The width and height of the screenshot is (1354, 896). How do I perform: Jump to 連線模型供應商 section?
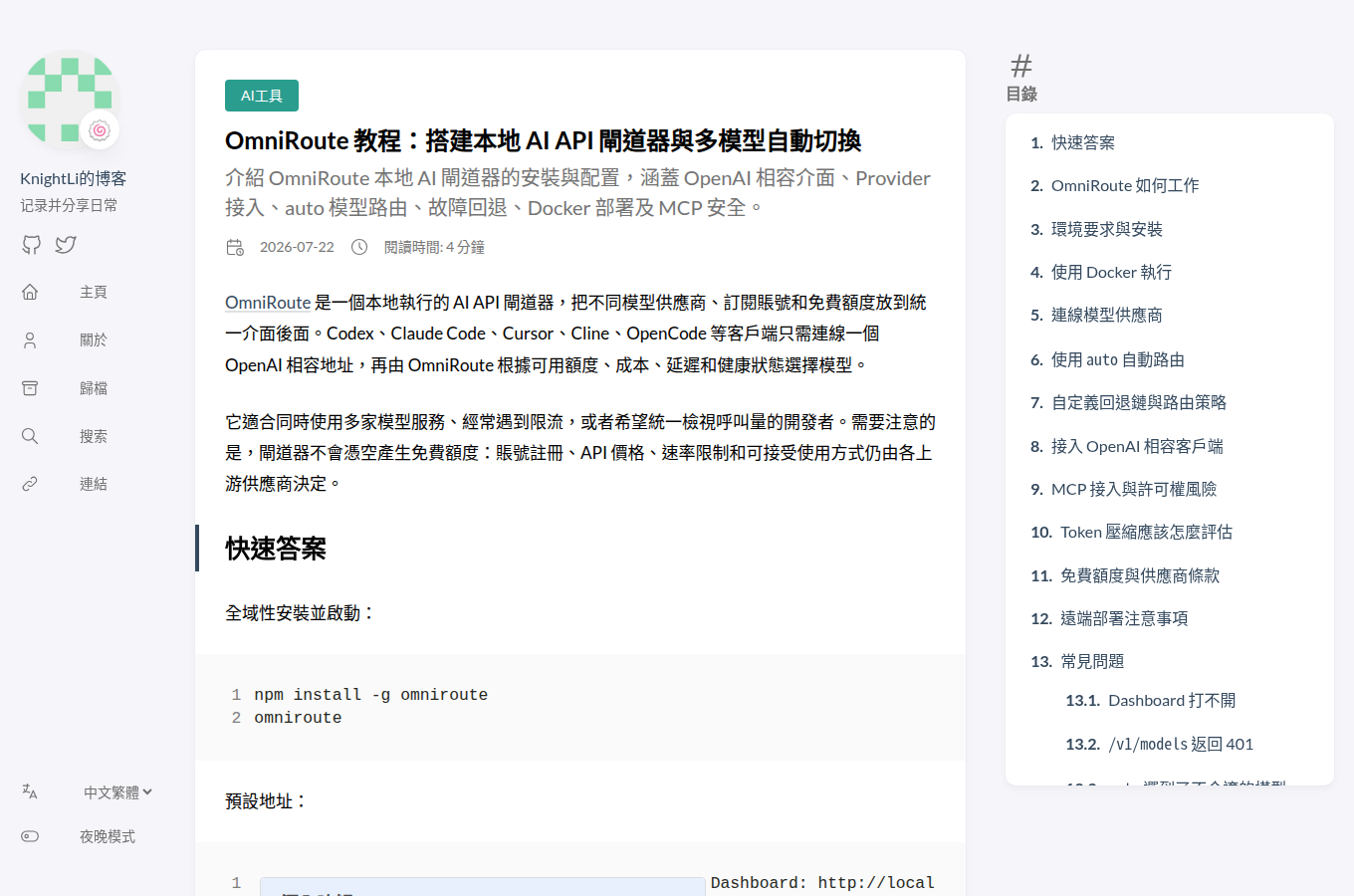(1107, 315)
